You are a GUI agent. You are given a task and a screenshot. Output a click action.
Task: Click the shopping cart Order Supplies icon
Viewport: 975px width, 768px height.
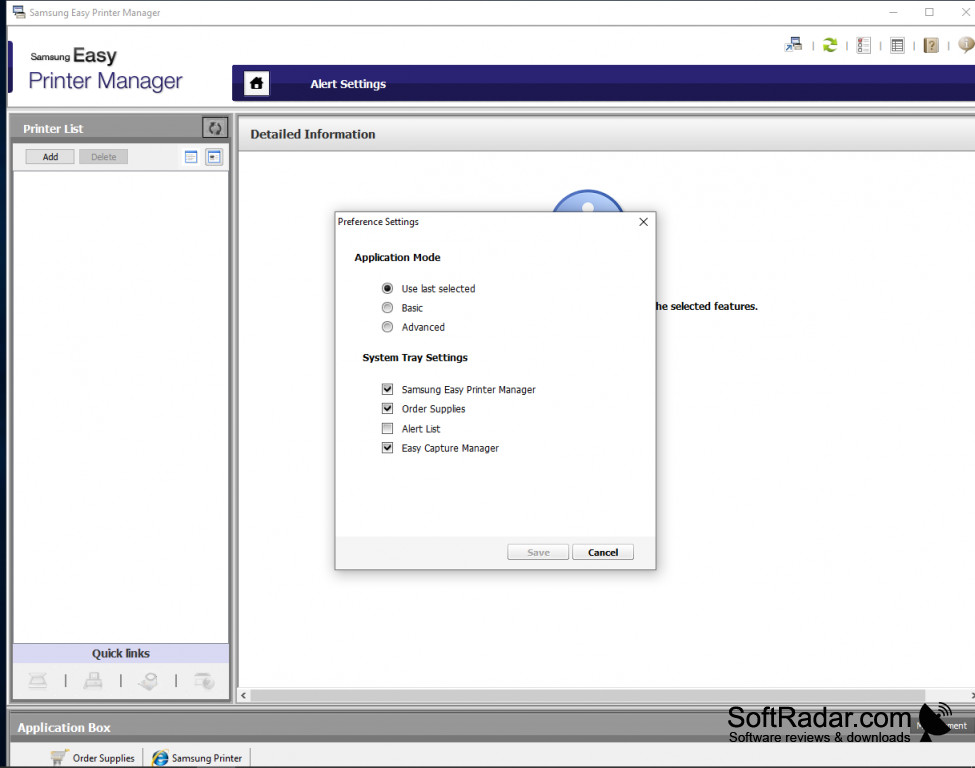[x=58, y=757]
